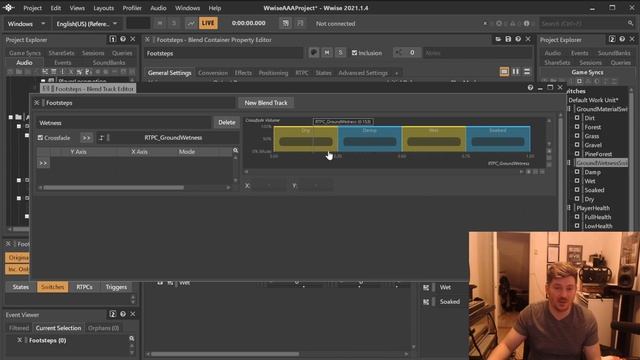This screenshot has height=360, width=640.
Task: Click the magnifier icon in toolbar search
Action: (631, 23)
